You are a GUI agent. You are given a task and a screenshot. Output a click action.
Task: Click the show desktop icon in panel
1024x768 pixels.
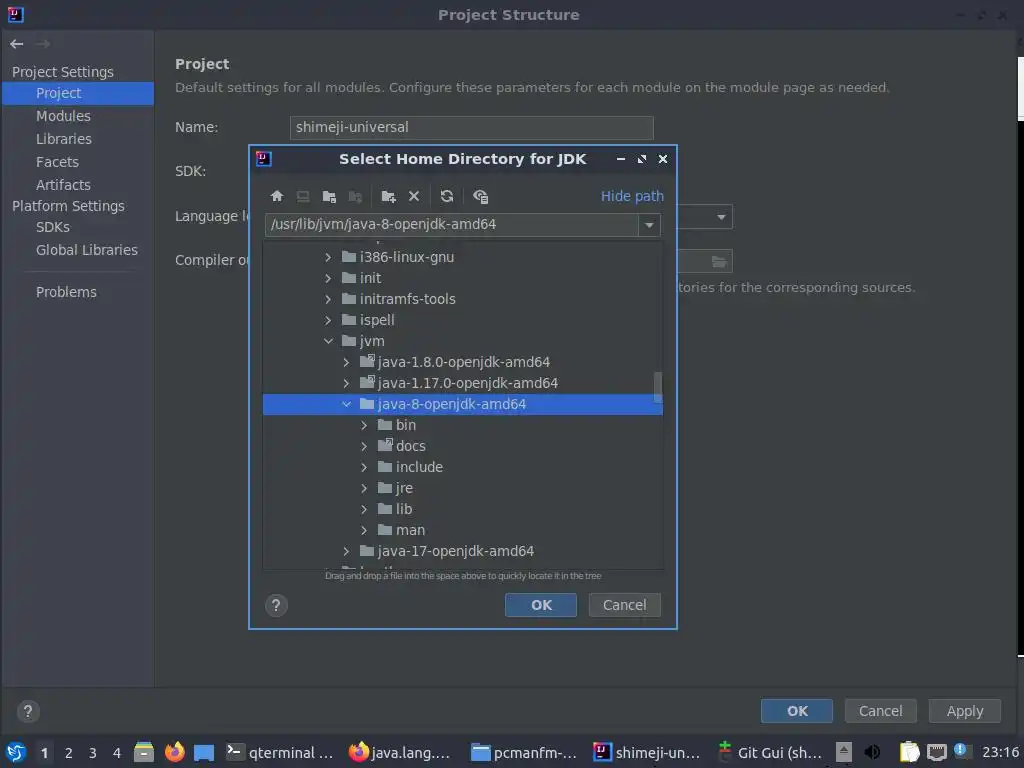pos(204,752)
